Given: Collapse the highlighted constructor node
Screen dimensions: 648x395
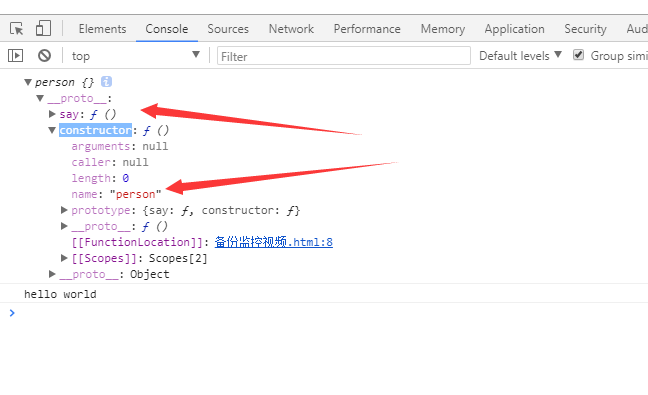Looking at the screenshot, I should (52, 130).
